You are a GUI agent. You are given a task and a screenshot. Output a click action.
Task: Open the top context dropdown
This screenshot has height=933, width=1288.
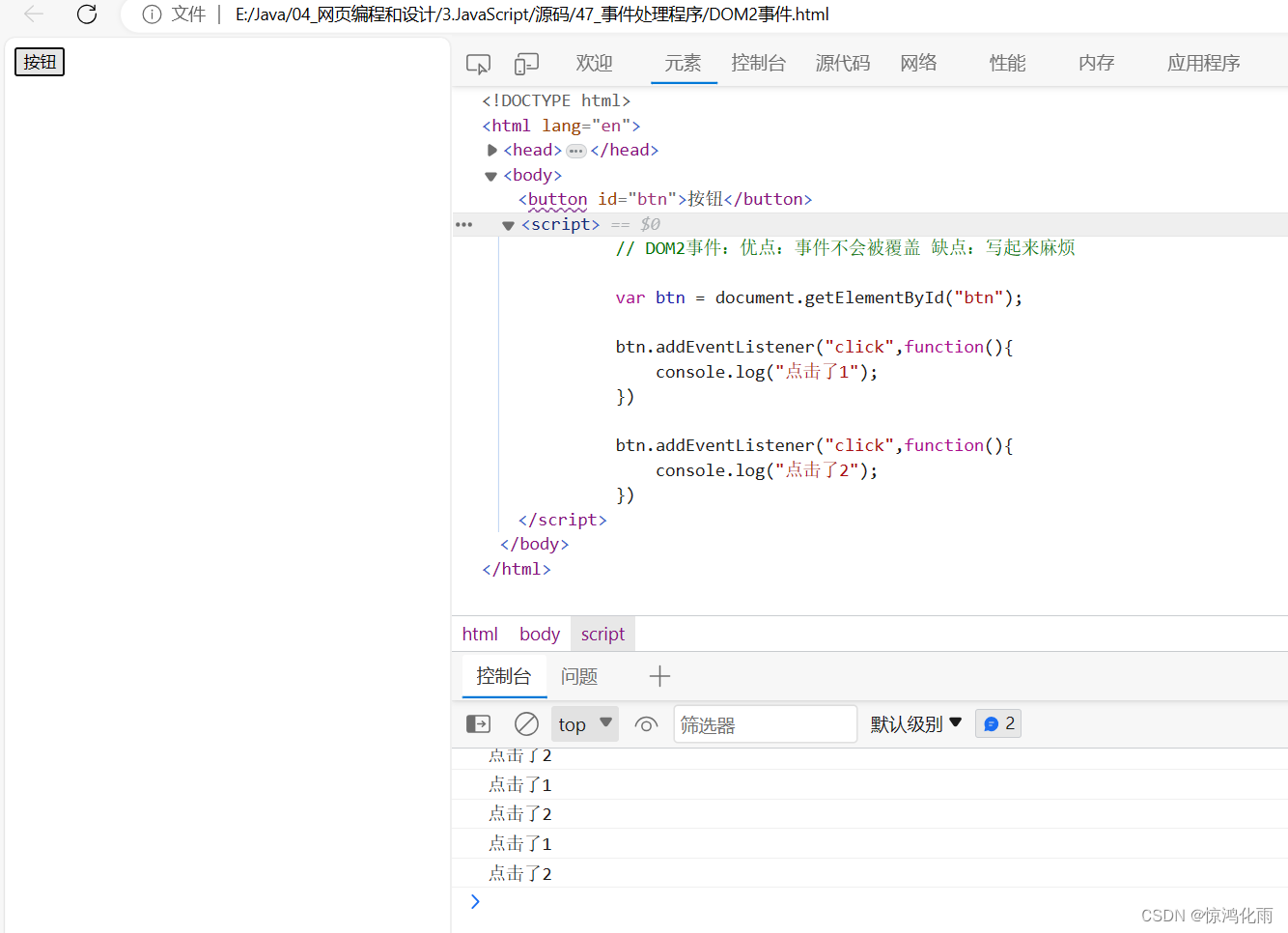tap(585, 723)
